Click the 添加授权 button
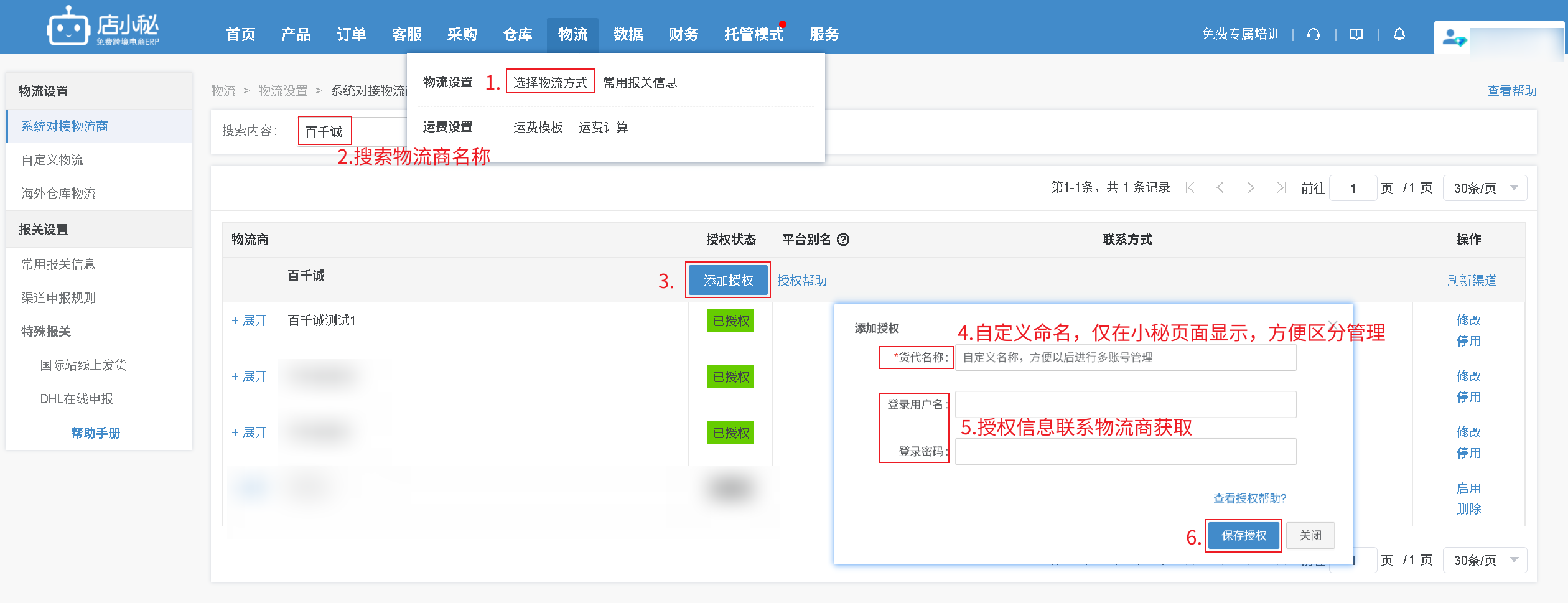Image resolution: width=1568 pixels, height=603 pixels. pos(728,281)
